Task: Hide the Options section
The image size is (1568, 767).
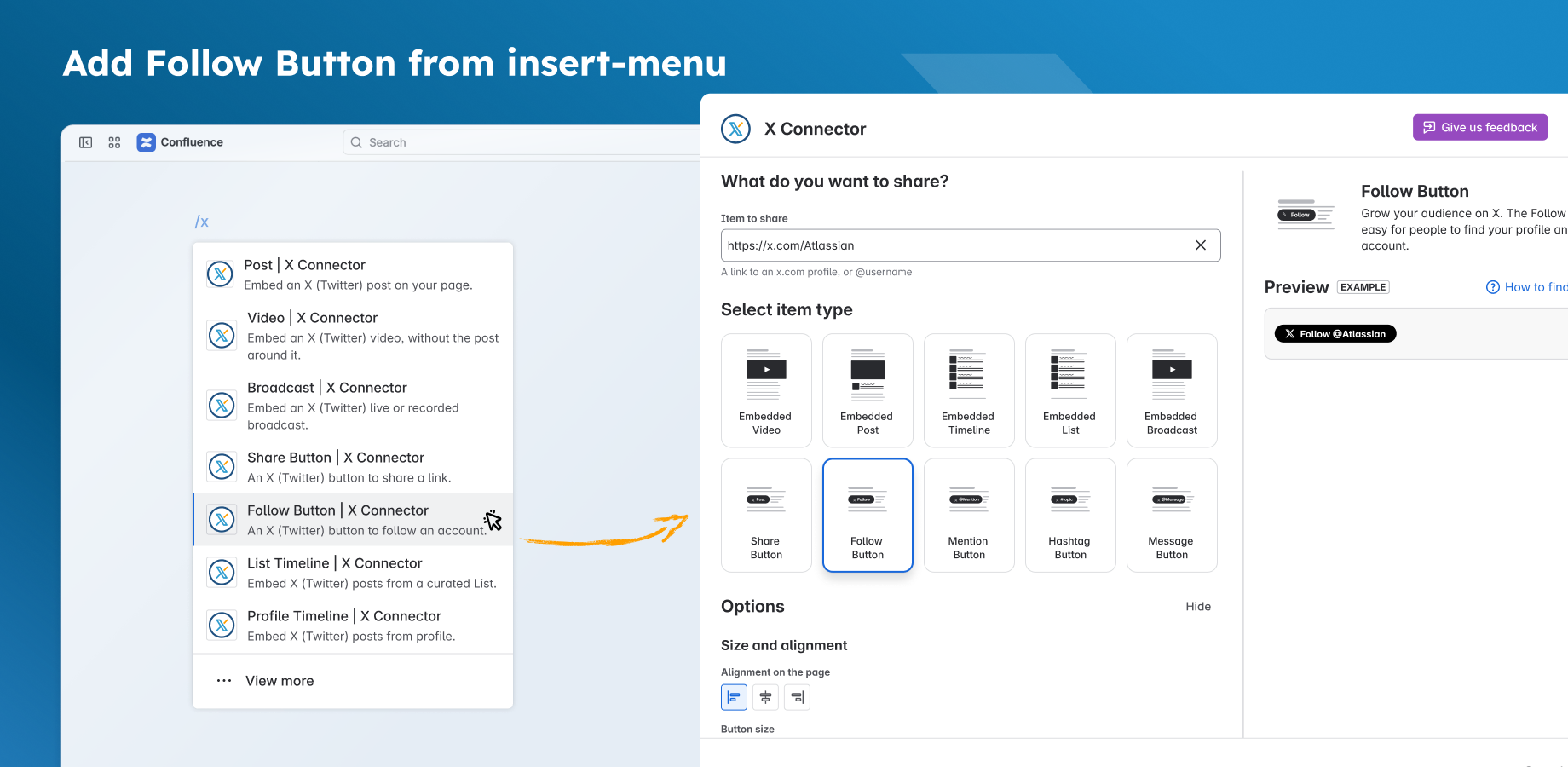Action: coord(1198,607)
